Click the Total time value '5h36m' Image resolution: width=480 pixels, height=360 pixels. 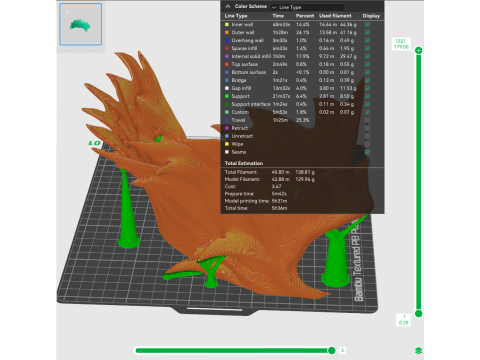tap(279, 208)
